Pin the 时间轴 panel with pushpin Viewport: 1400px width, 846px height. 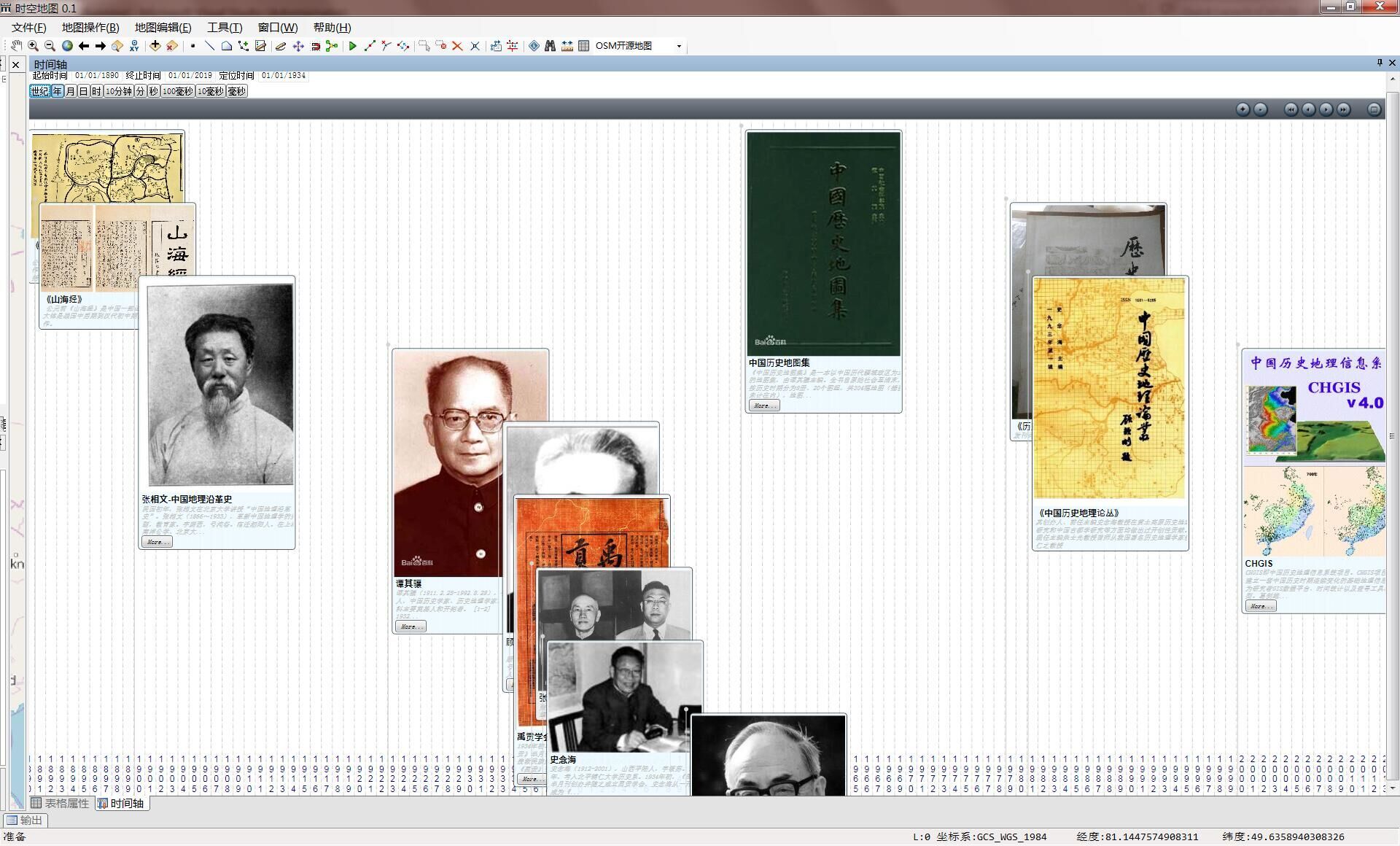click(x=1380, y=63)
